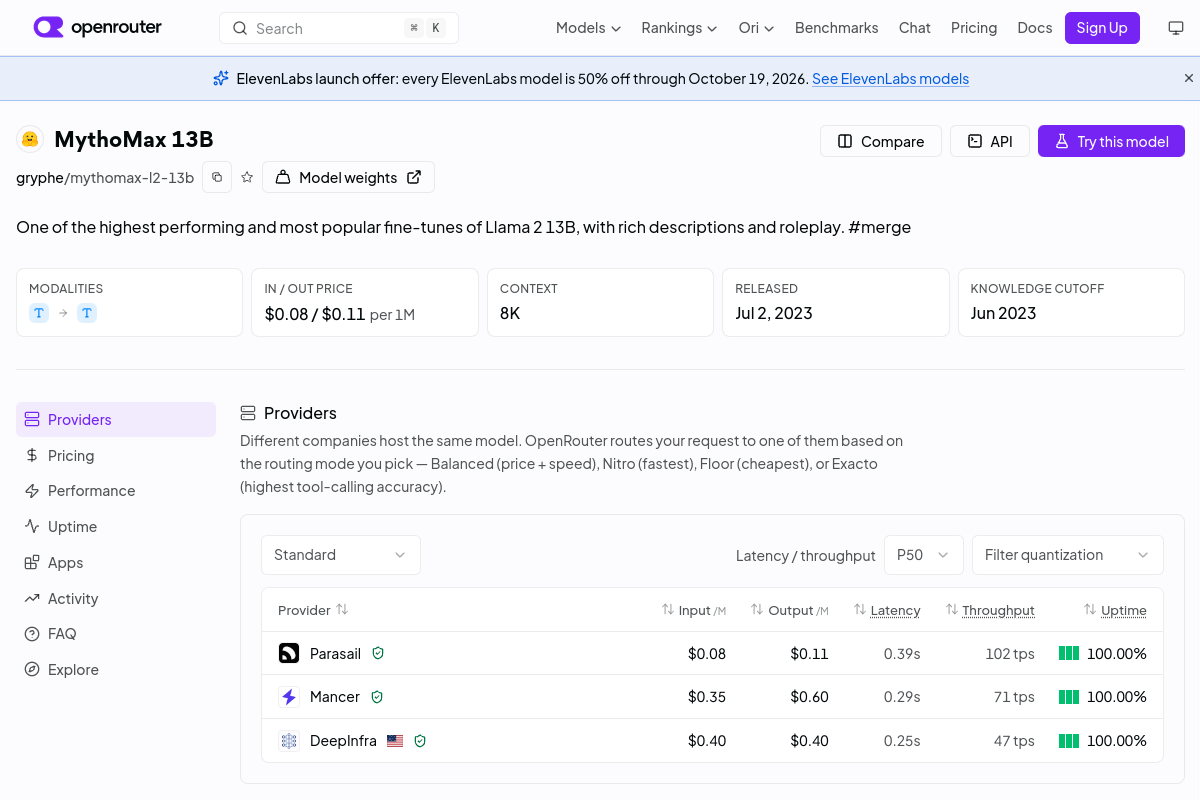
Task: Click the US flag beside DeepInfra
Action: (395, 741)
